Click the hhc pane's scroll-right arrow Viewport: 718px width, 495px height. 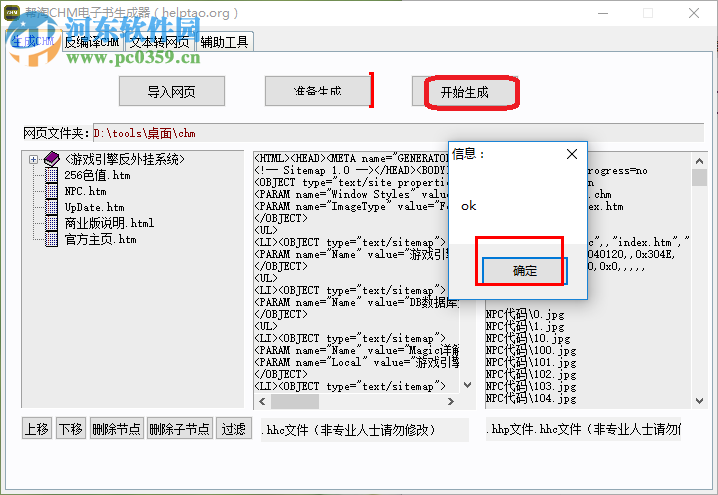point(451,402)
